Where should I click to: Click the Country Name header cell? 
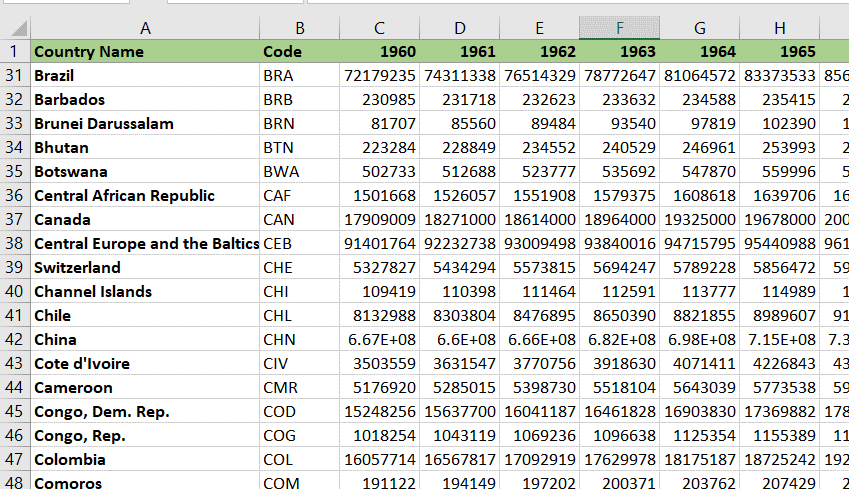[145, 51]
